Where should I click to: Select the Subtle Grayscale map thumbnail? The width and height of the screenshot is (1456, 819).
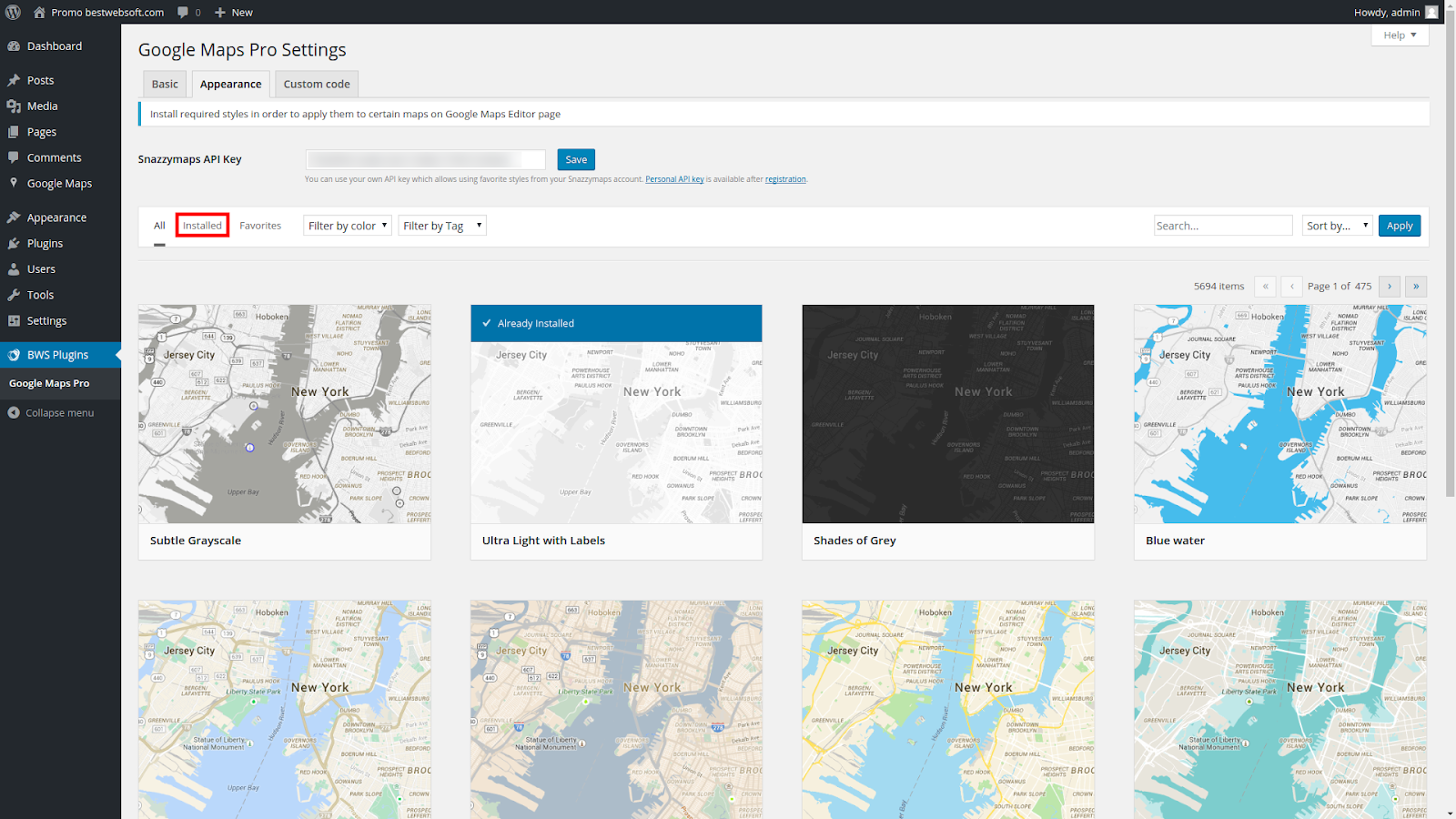(285, 414)
